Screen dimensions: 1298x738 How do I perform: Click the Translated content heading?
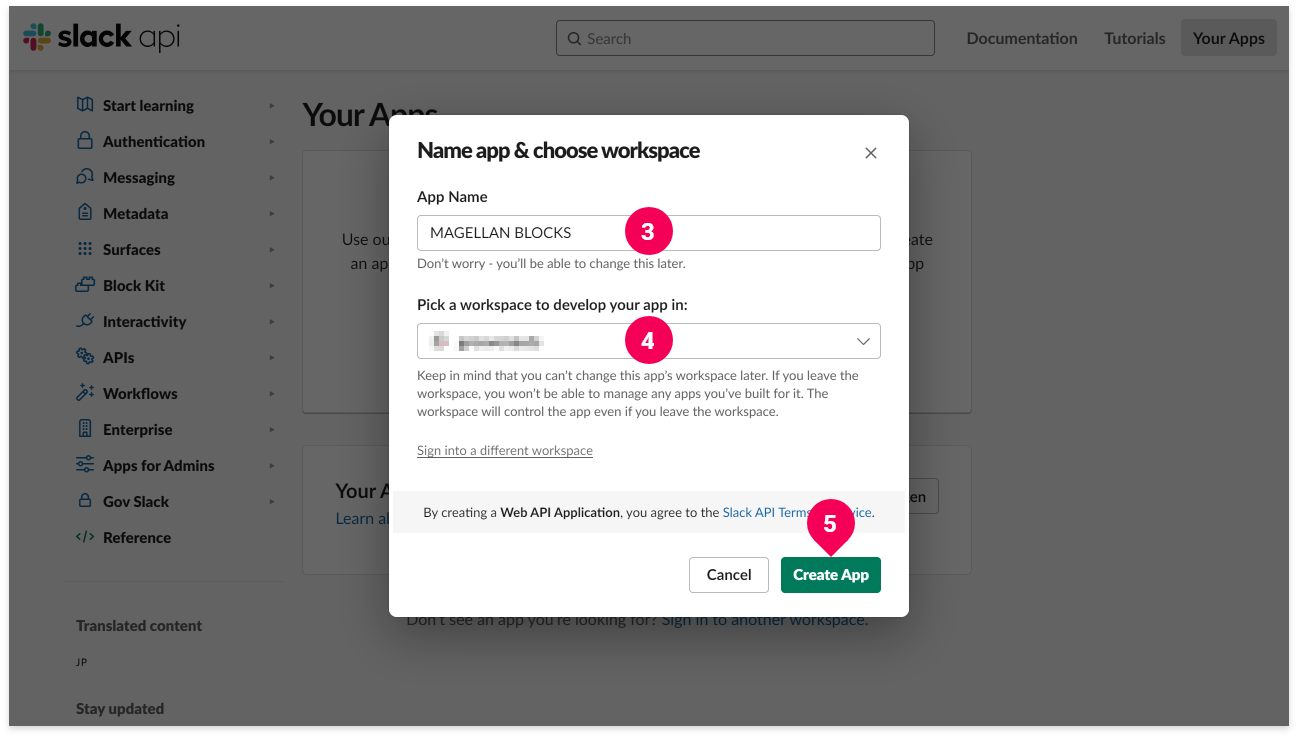click(139, 625)
